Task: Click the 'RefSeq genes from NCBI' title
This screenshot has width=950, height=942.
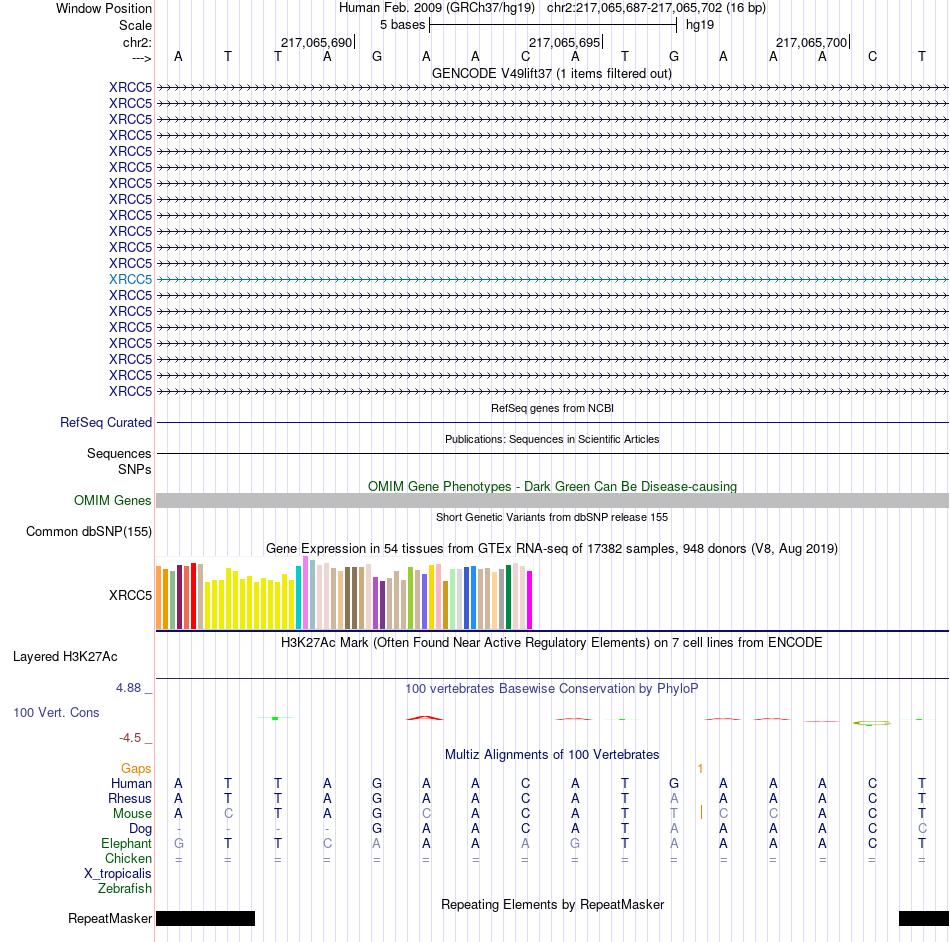Action: (x=553, y=408)
